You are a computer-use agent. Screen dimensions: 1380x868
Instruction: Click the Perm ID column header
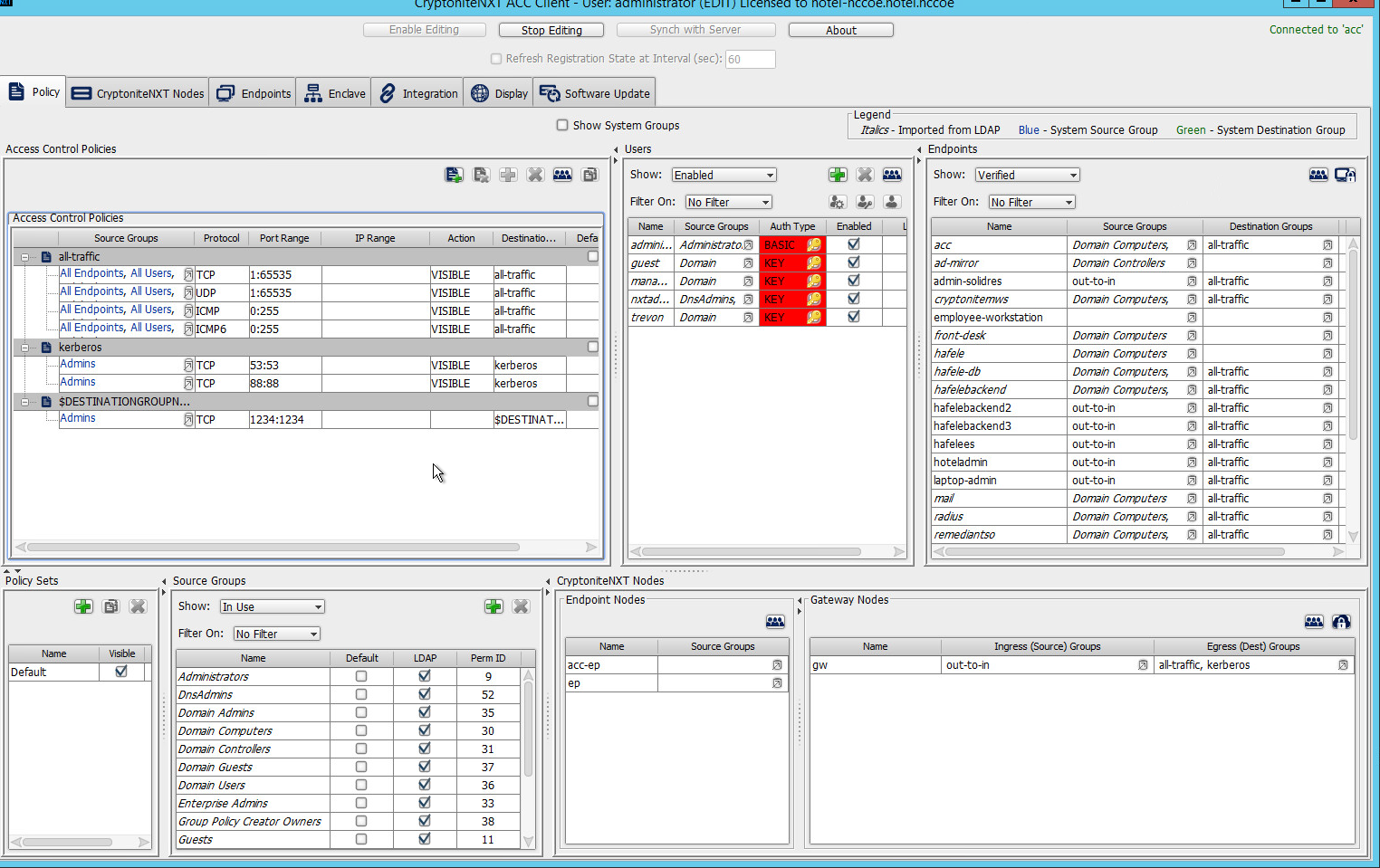[x=488, y=658]
